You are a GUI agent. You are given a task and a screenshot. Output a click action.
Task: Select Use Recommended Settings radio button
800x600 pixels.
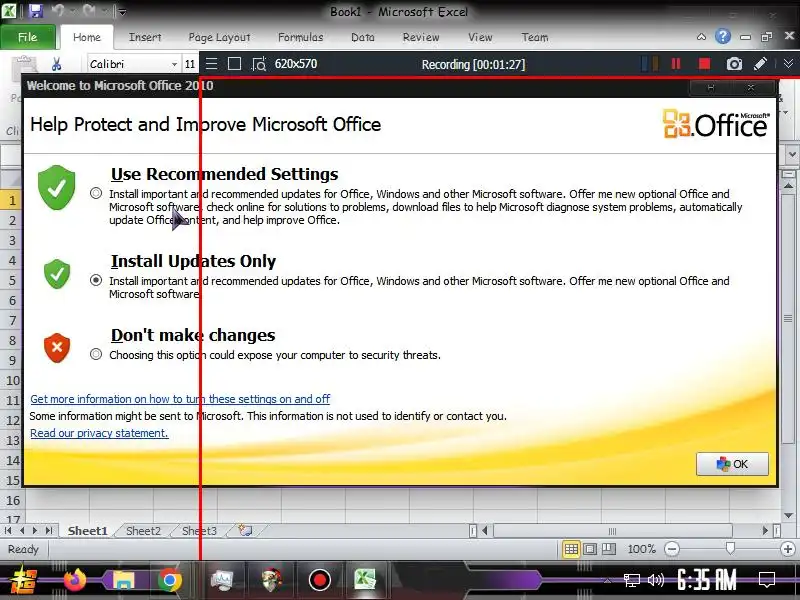[95, 193]
